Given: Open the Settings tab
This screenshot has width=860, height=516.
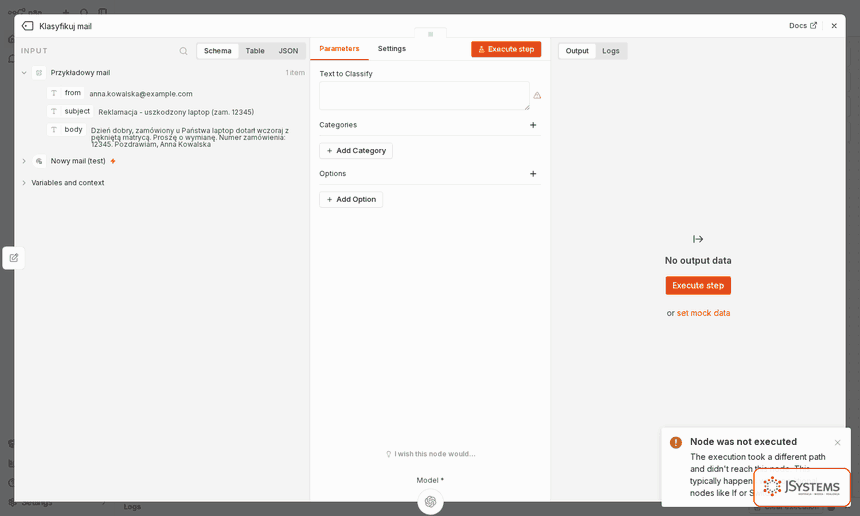Looking at the screenshot, I should click(x=392, y=49).
